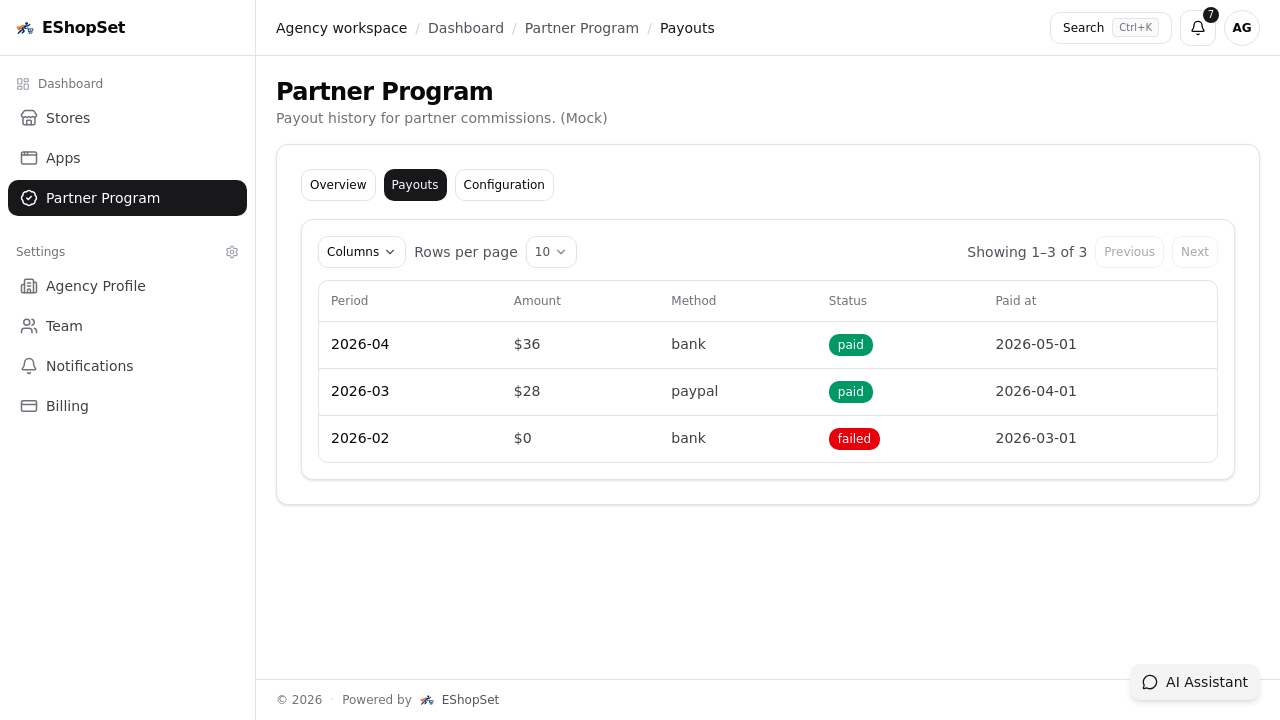This screenshot has height=720, width=1280.
Task: Open the rows per page selector showing 10
Action: (551, 252)
